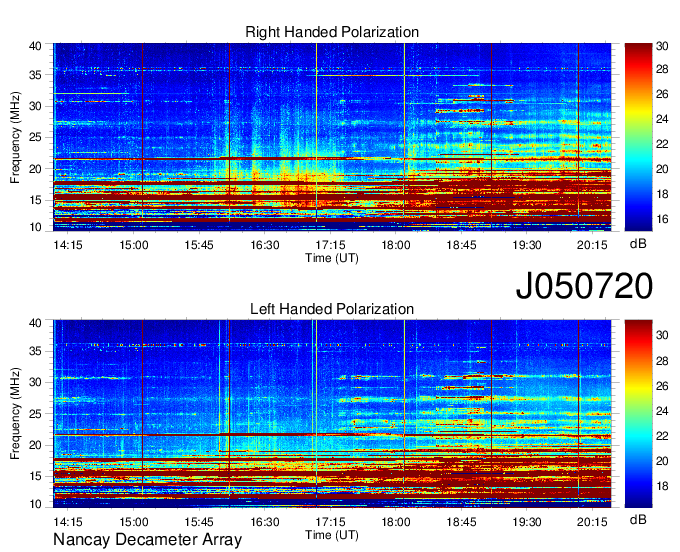Click 25 MHz tick of Right Handed plot
This screenshot has width=680, height=552.
coord(35,137)
